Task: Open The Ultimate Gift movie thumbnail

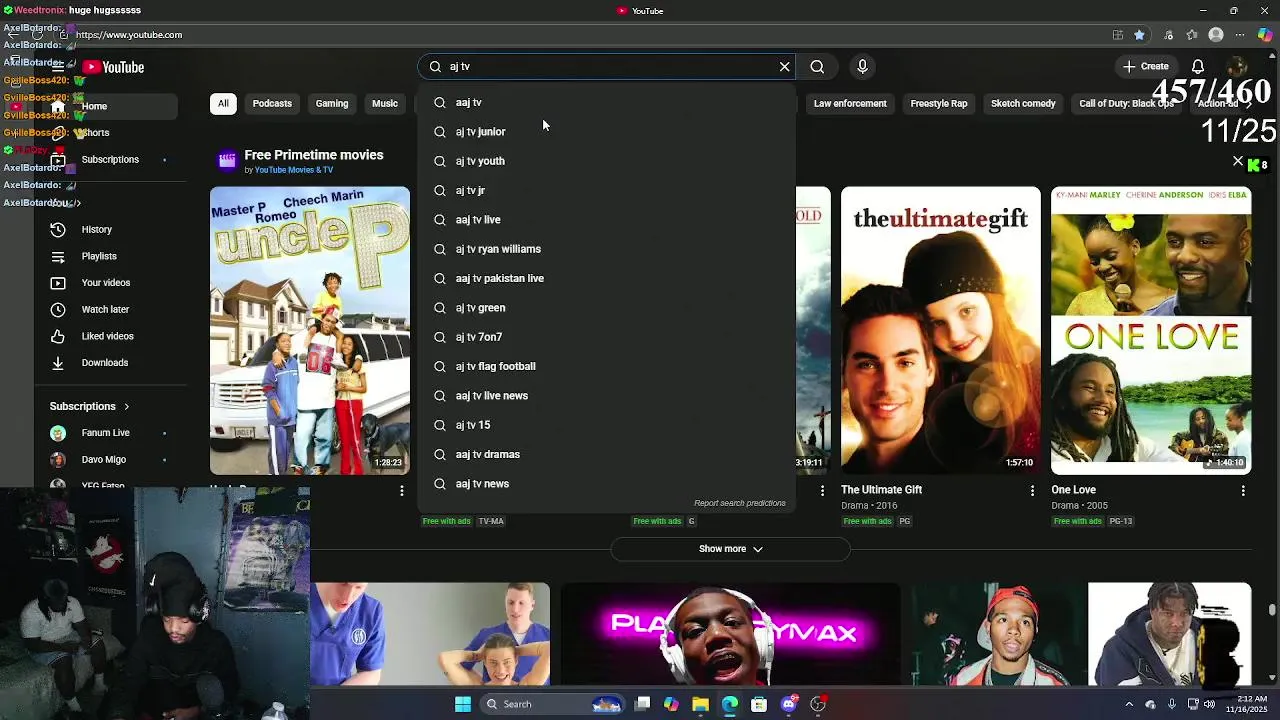Action: point(940,330)
